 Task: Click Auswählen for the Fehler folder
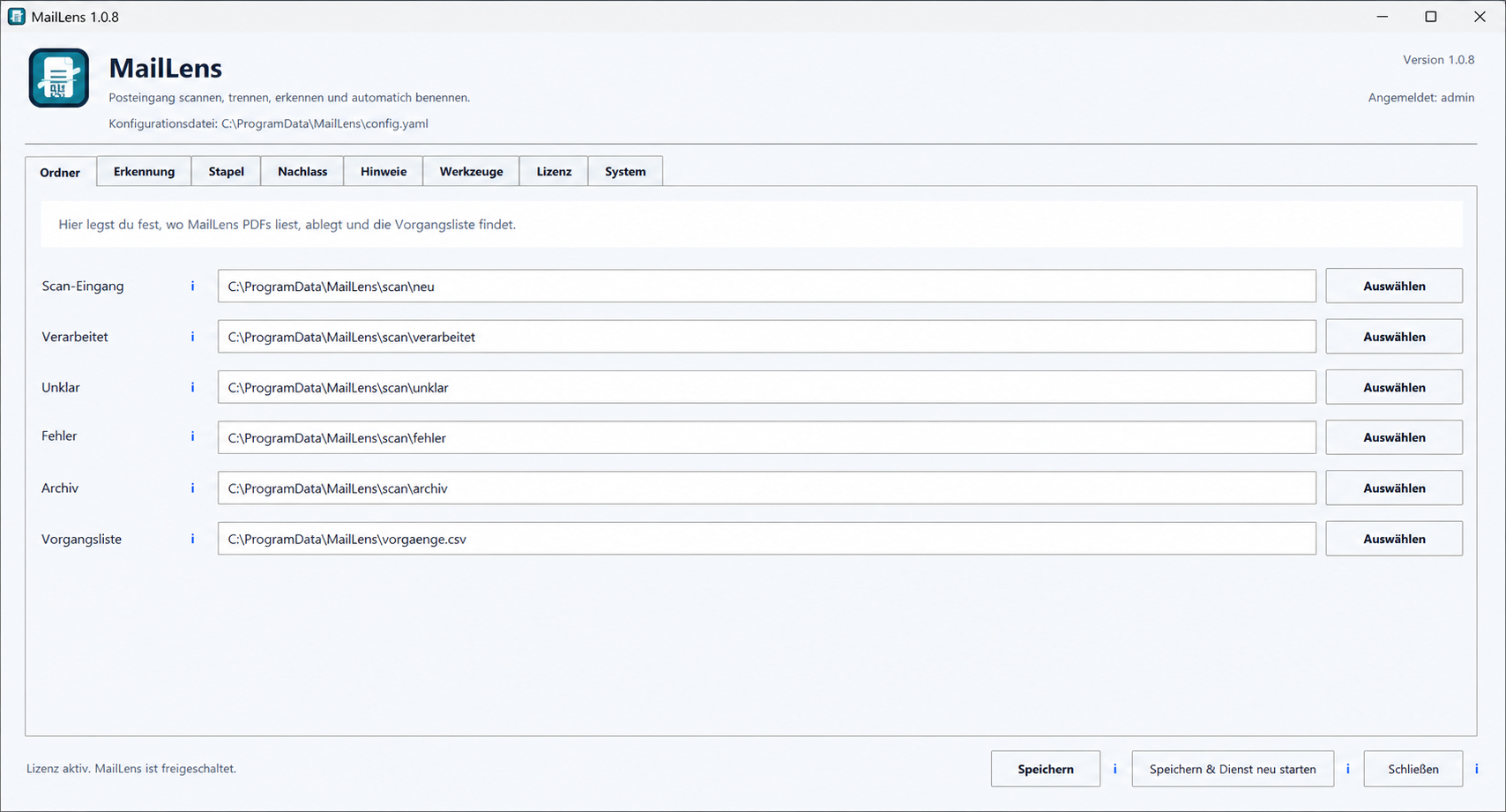[1394, 437]
